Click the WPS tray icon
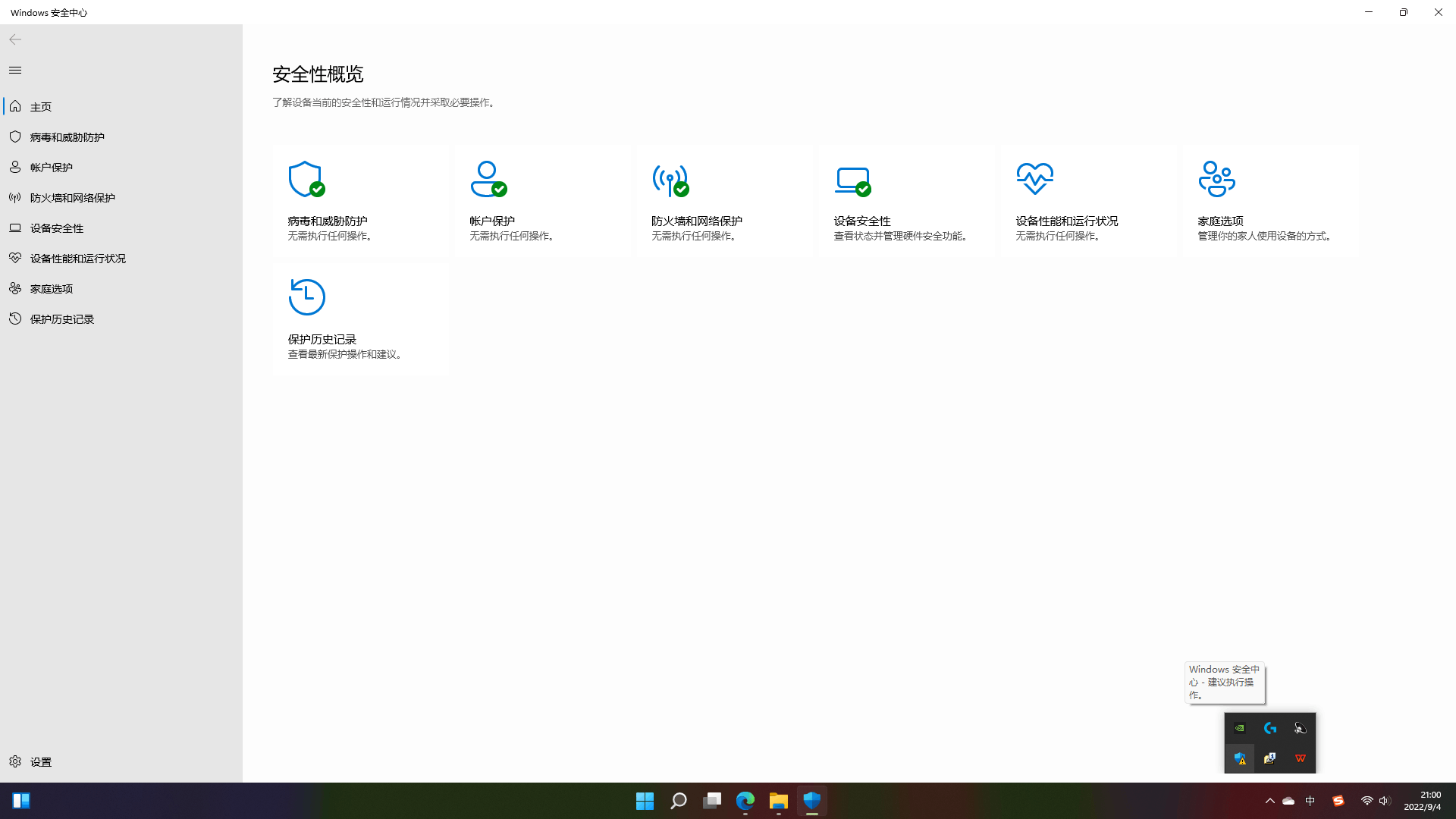1456x819 pixels. point(1301,758)
